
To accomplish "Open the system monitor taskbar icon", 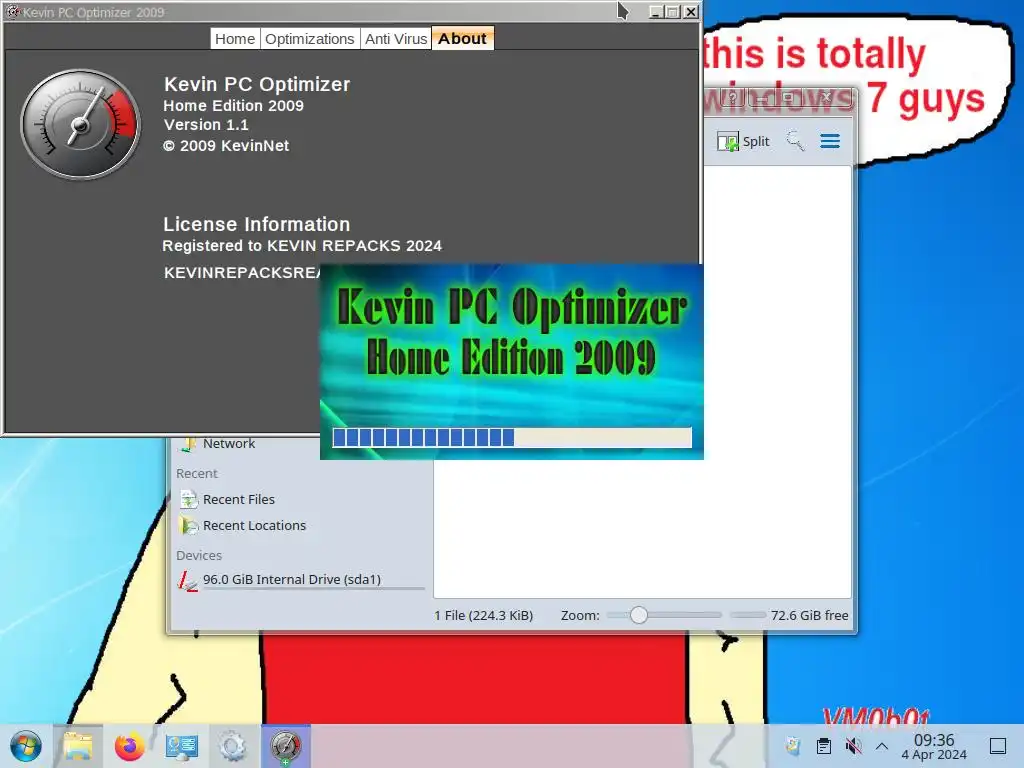I will click(182, 746).
